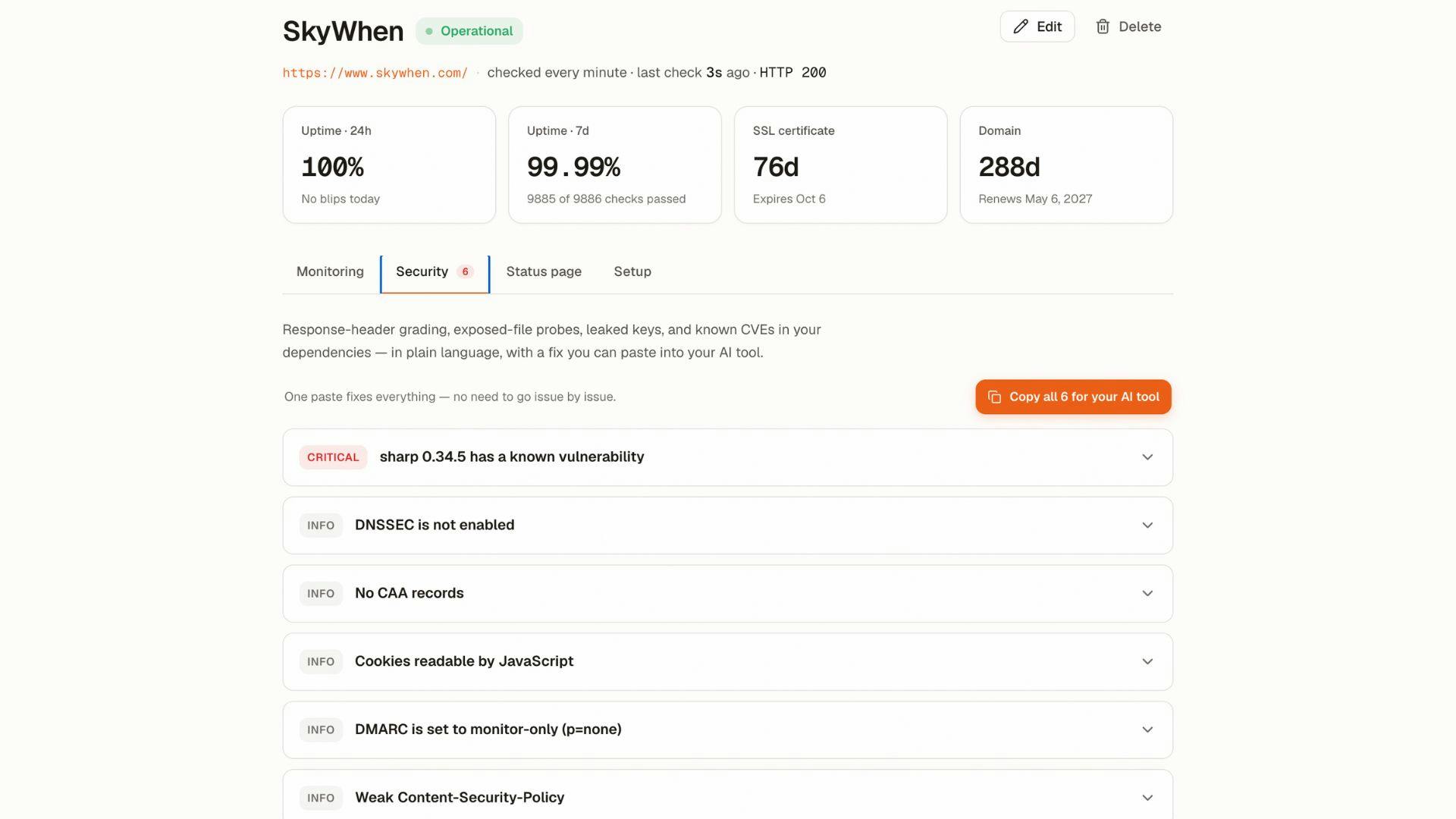
Task: Click the 'DMARC is set to monitor-only' title
Action: tap(488, 730)
